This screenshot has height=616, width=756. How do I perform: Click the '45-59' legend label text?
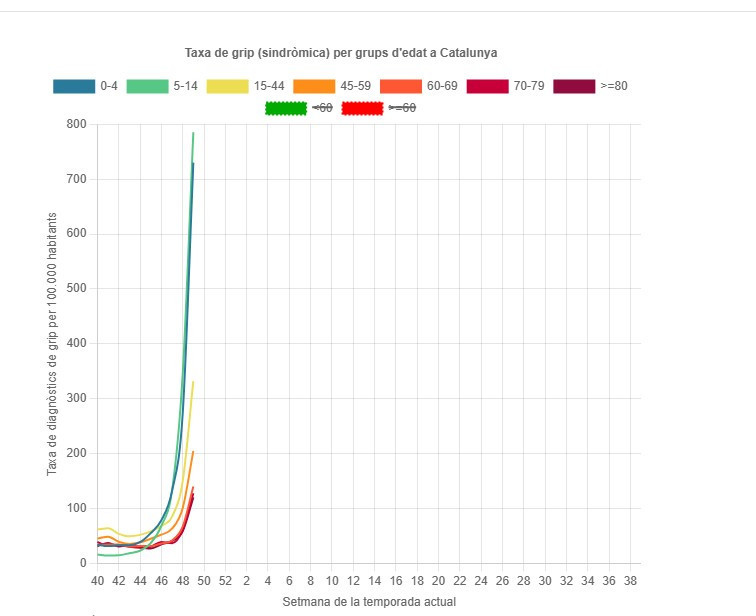pyautogui.click(x=356, y=86)
